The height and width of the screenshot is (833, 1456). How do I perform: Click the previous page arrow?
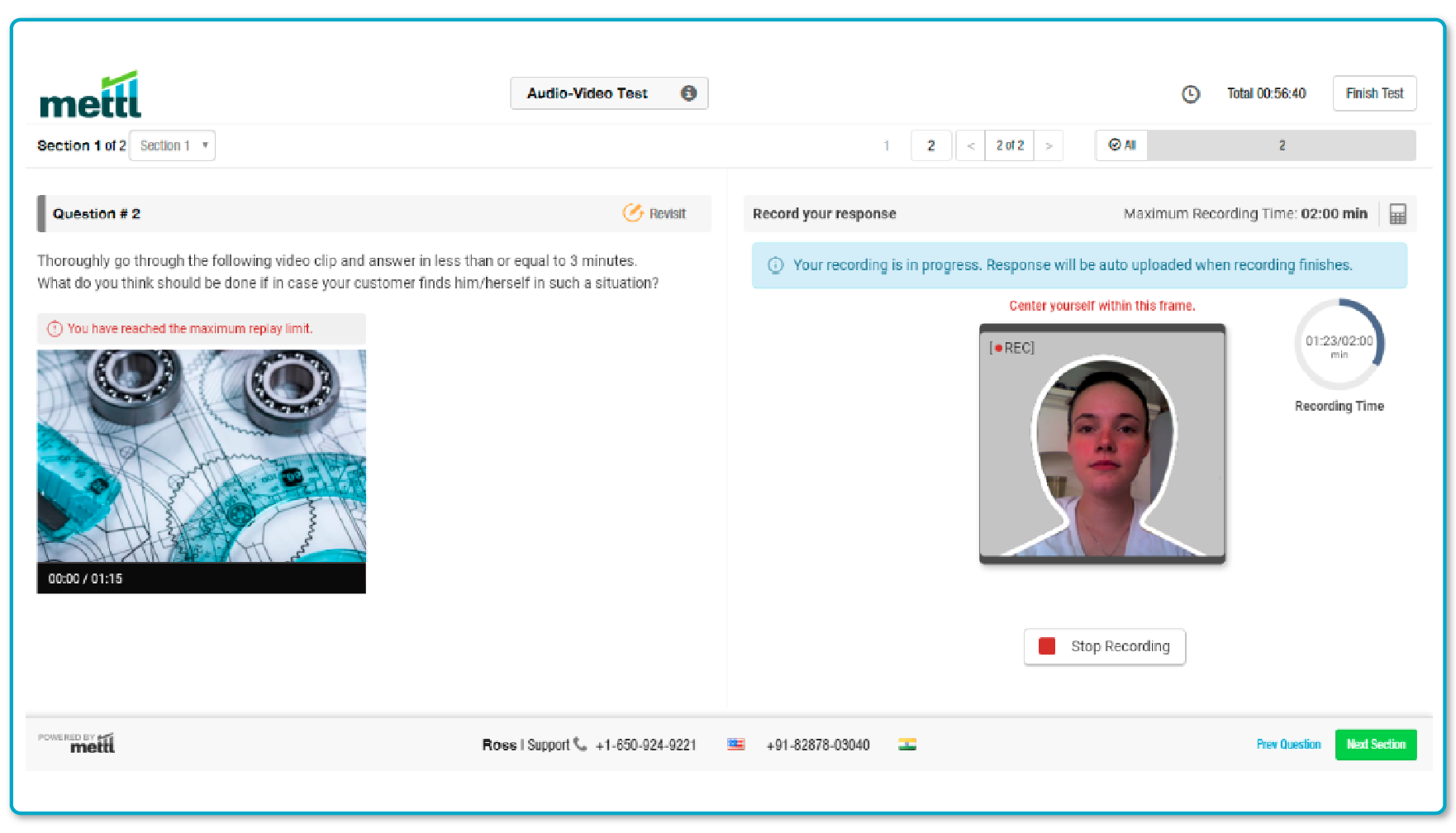971,145
